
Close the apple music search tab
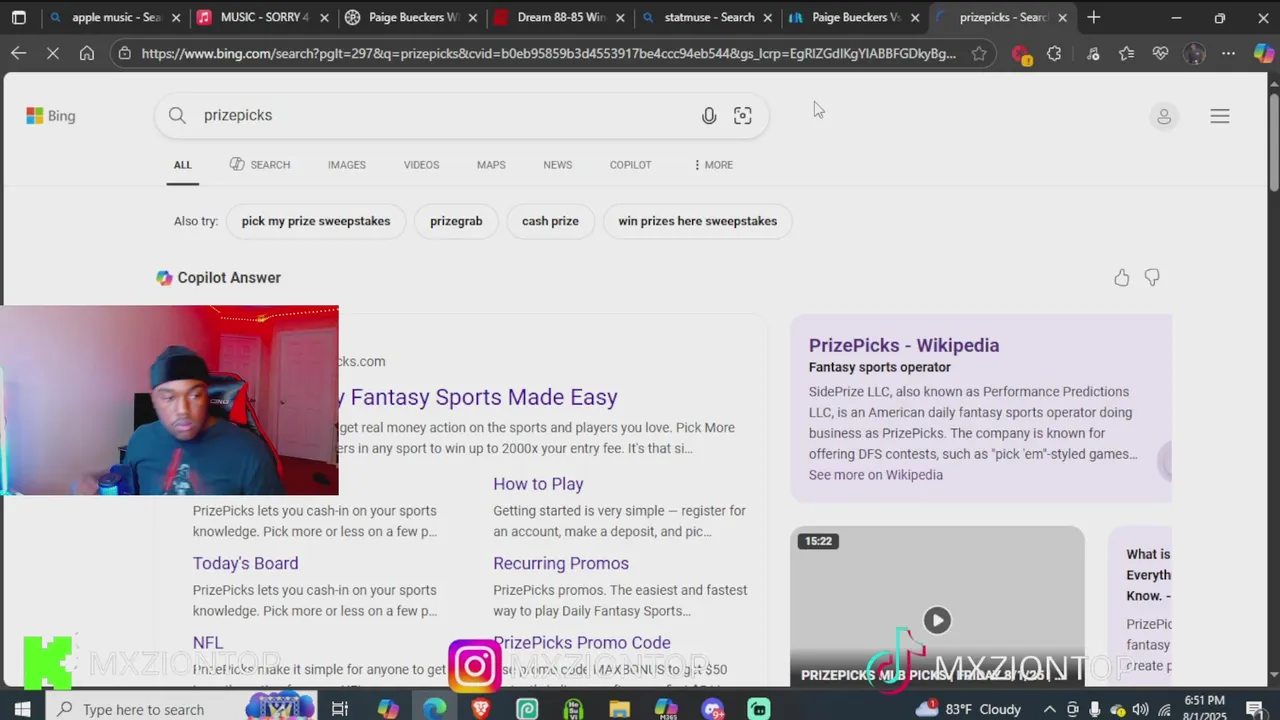pos(176,17)
